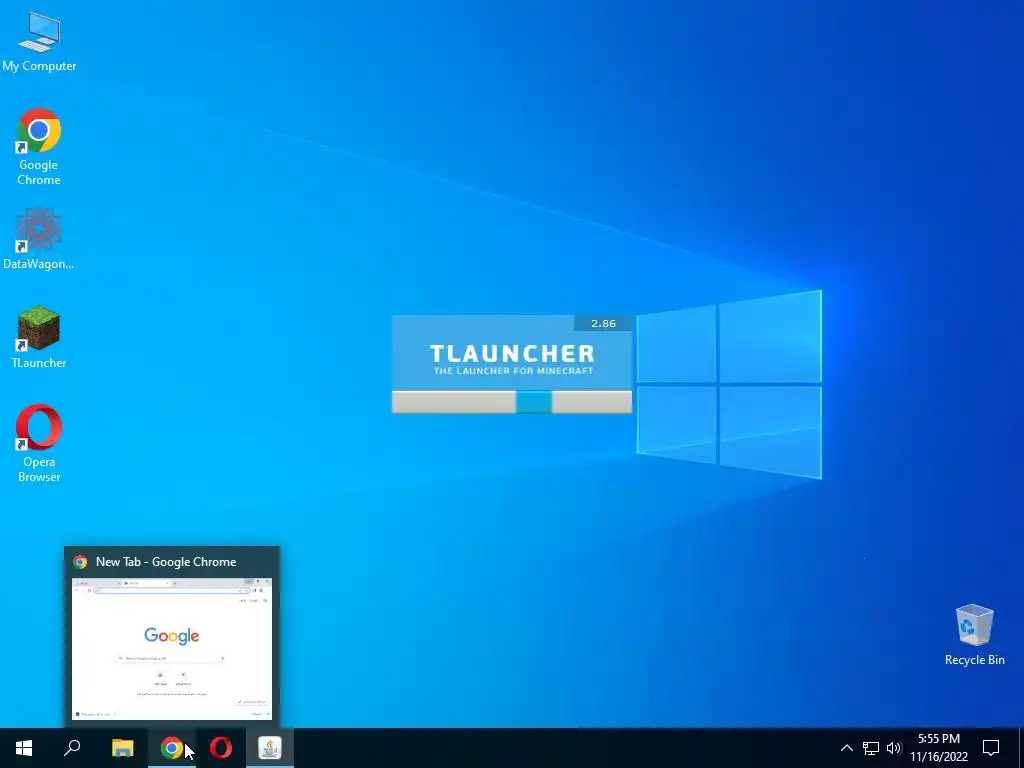Click the TLauncher loading progress bar

click(512, 402)
